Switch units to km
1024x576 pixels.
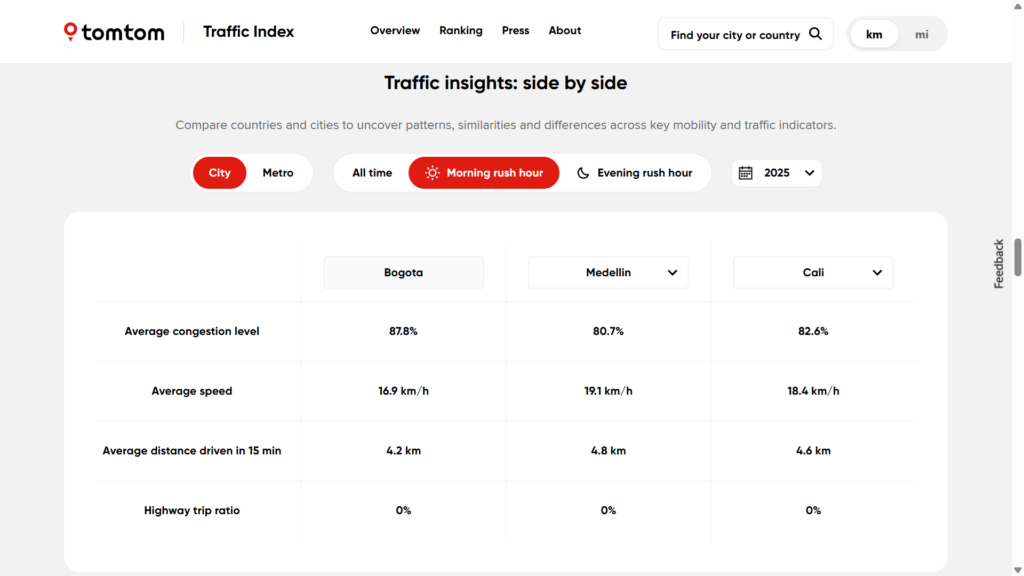pos(874,34)
